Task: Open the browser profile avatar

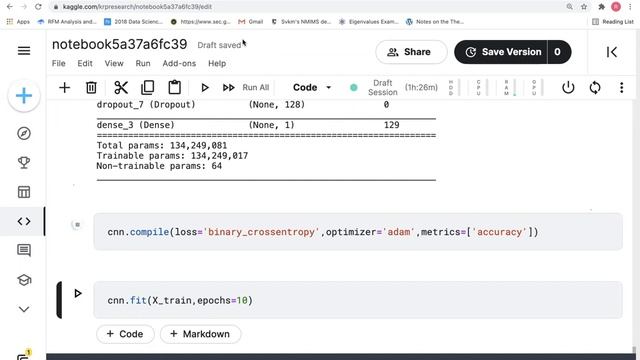Action: (616, 7)
